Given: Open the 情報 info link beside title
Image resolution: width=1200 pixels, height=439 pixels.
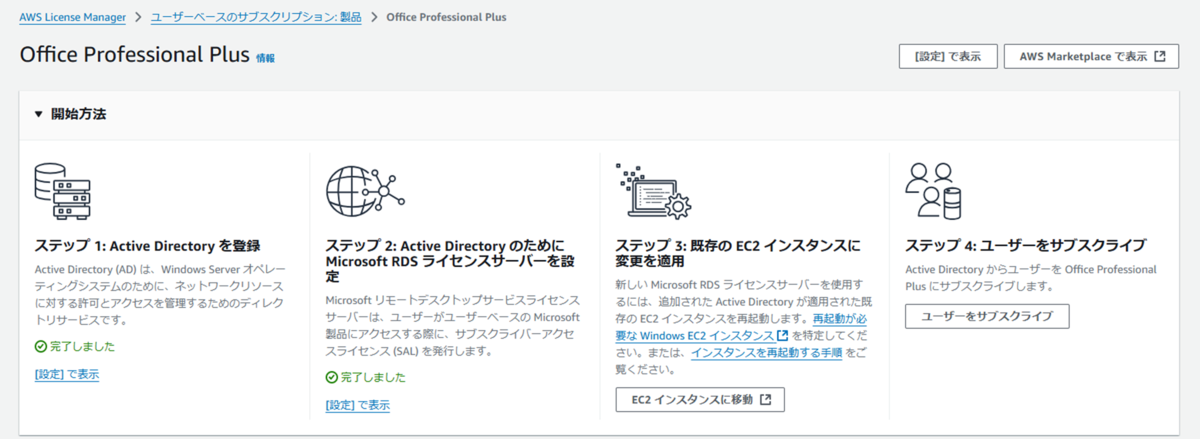Looking at the screenshot, I should (x=265, y=59).
